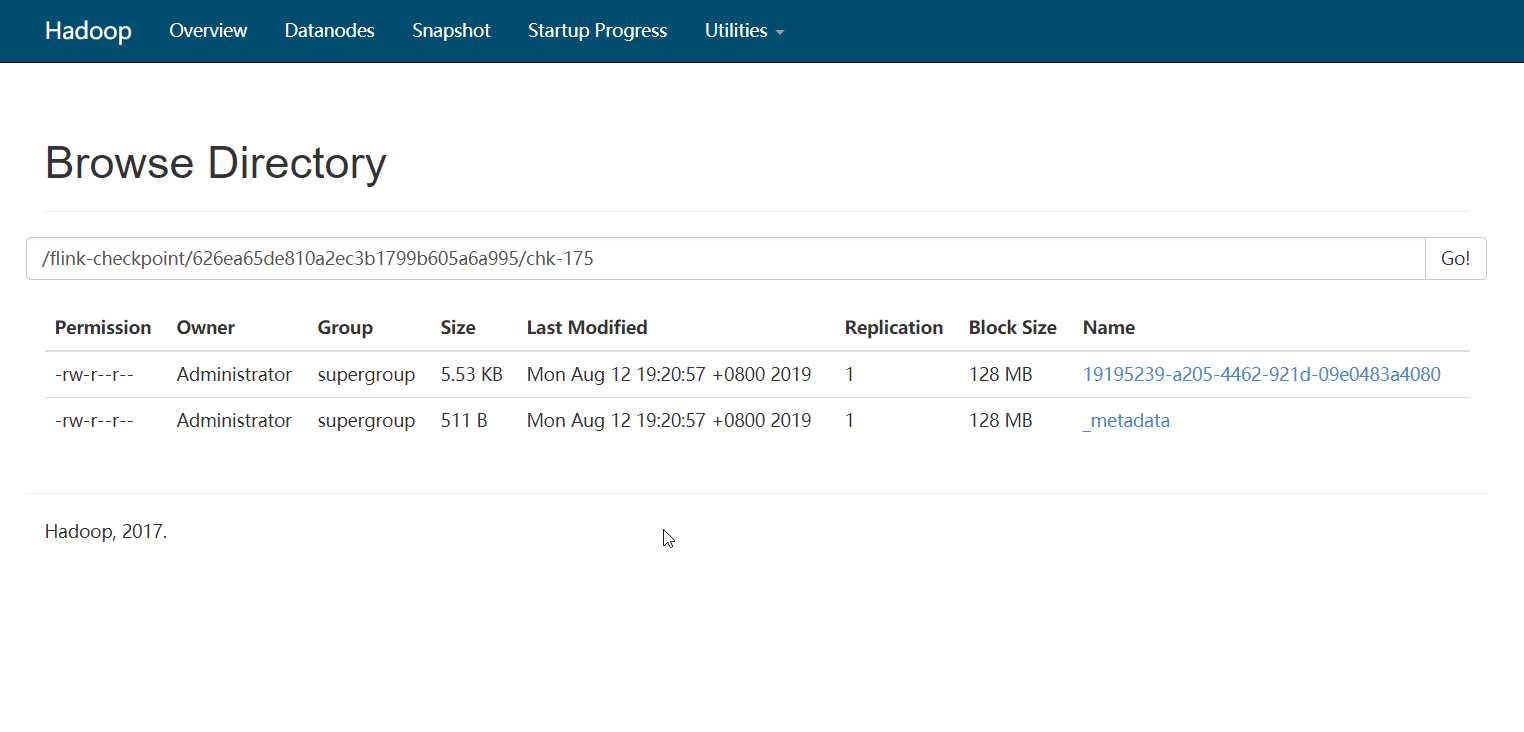Select Administrator owner in the 5.53 KB row
The image size is (1524, 732).
pyautogui.click(x=234, y=375)
